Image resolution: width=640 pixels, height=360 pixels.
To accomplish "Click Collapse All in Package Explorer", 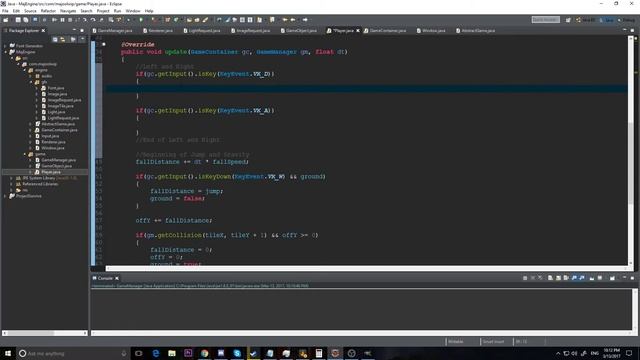I will [x=55, y=39].
